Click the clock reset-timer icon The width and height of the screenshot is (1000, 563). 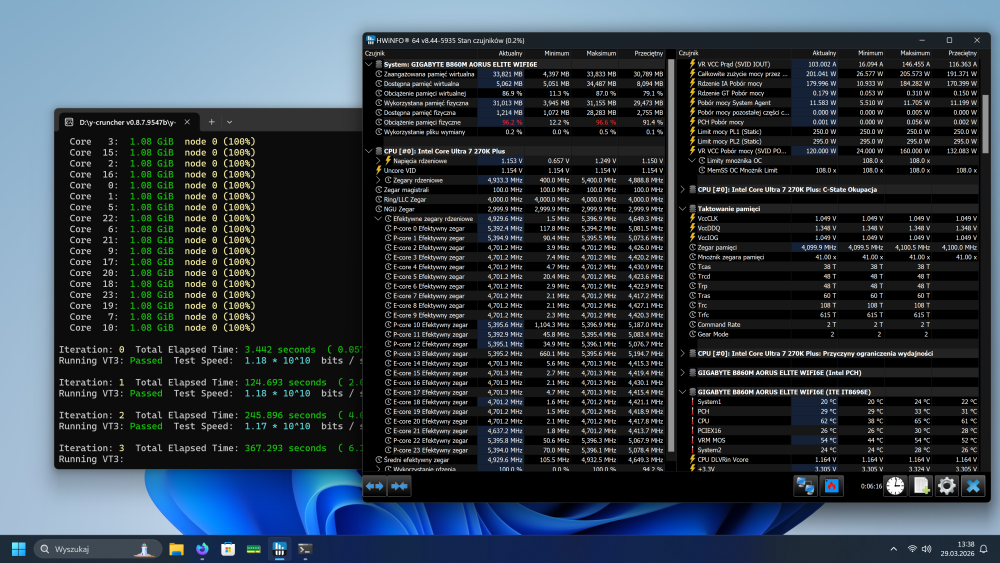point(896,486)
